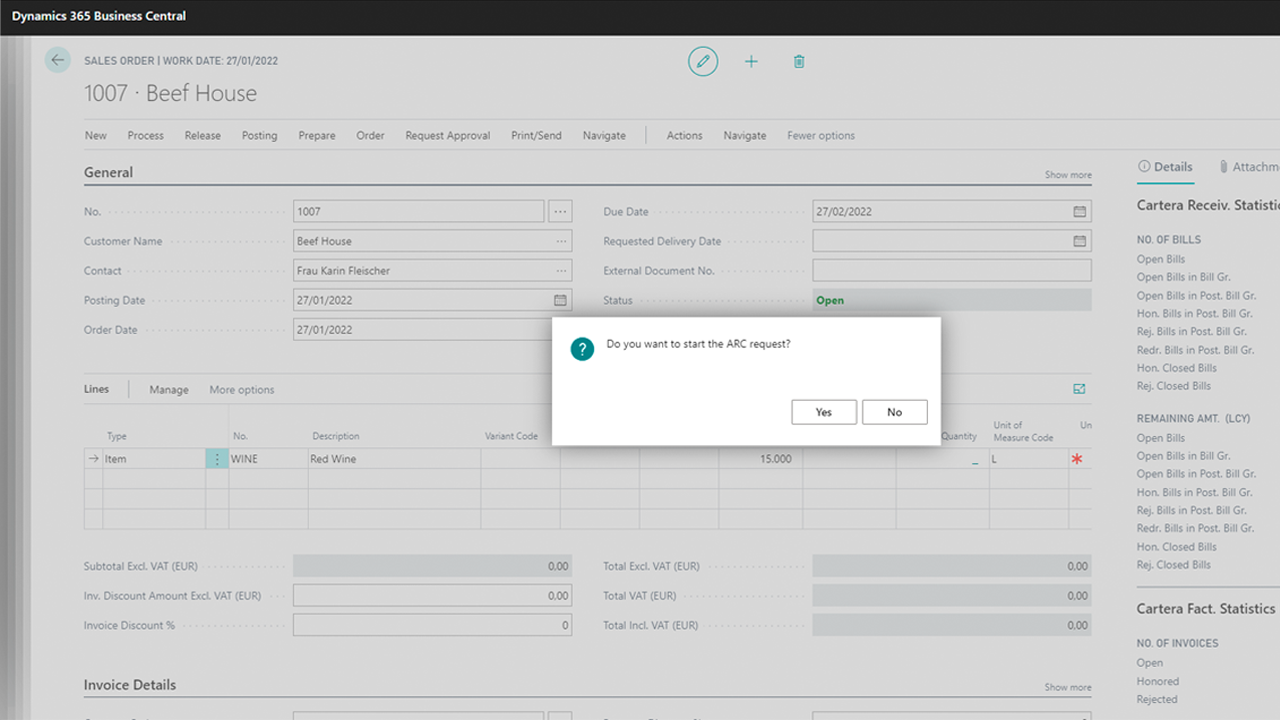Click No in the ARC dialog

[894, 412]
